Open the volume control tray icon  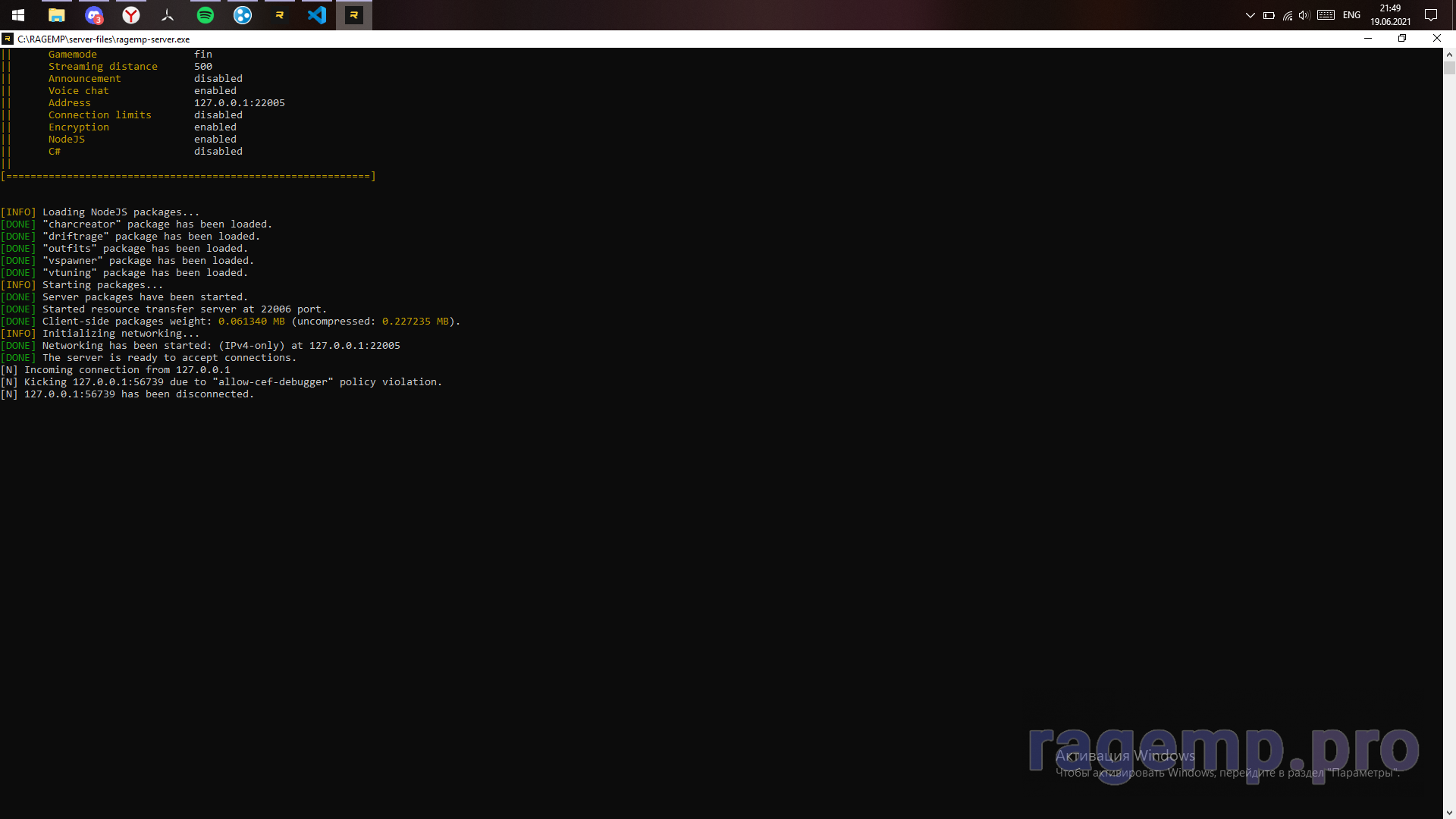1304,15
